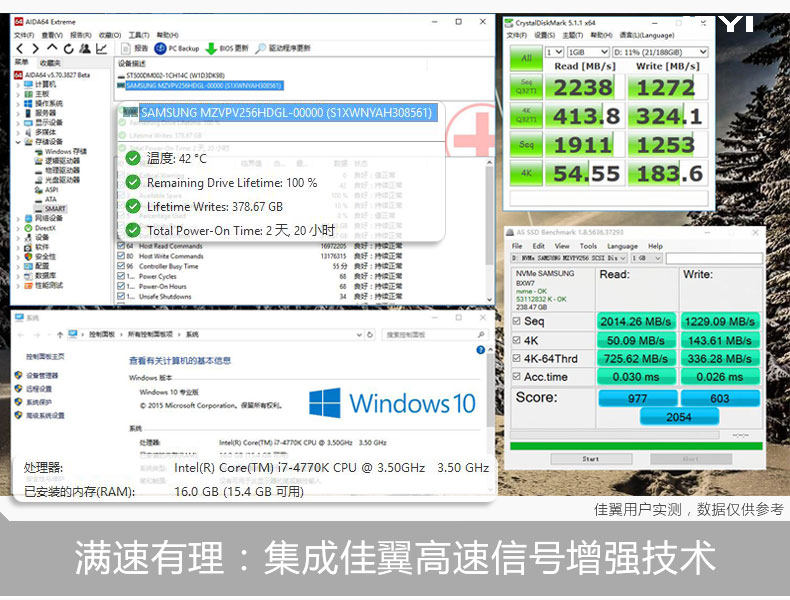790x600 pixels.
Task: Open the CrystalDiskMark 1GiB size dropdown
Action: coord(588,52)
